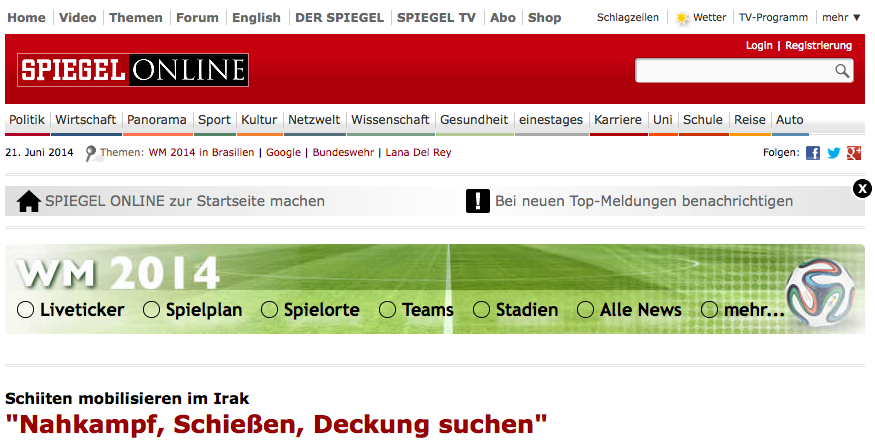Click the exclamation notification icon
Image resolution: width=875 pixels, height=441 pixels.
478,201
